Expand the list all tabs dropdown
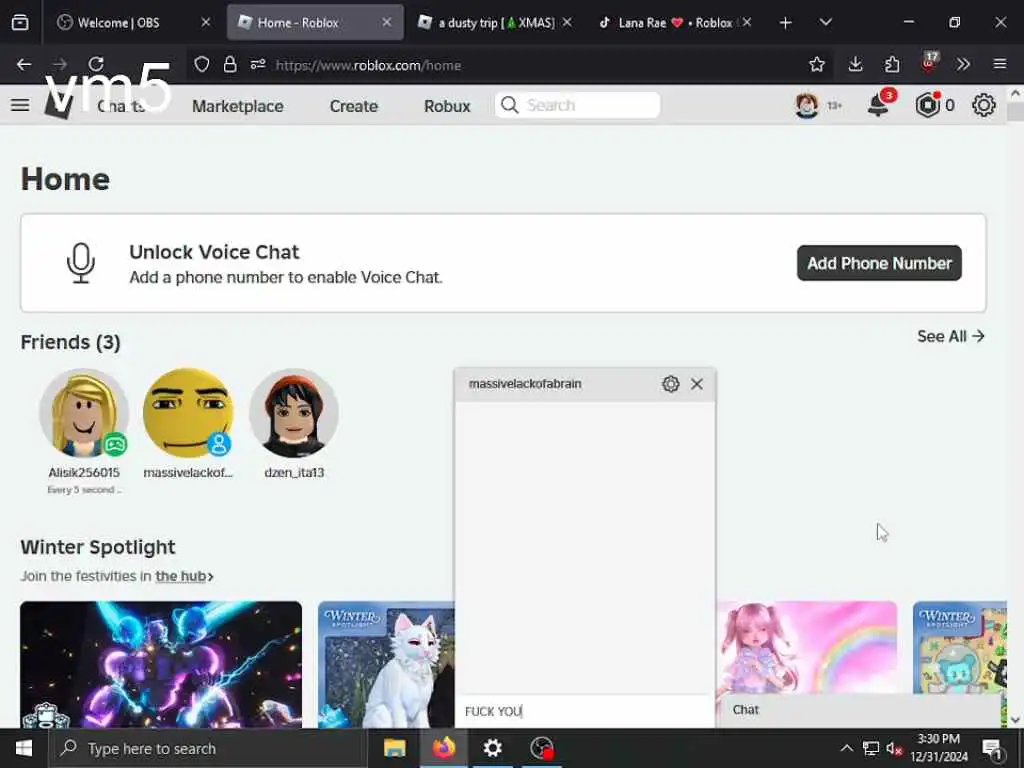 click(825, 23)
